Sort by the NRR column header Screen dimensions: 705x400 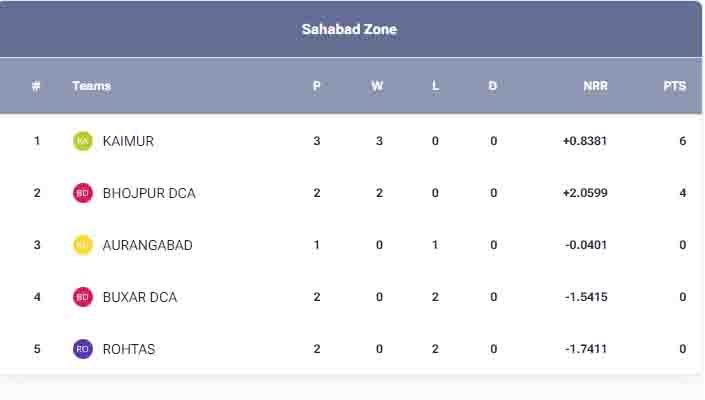(595, 86)
